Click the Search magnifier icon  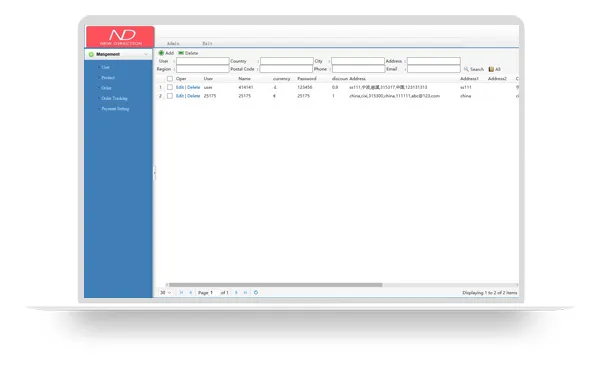click(x=466, y=69)
